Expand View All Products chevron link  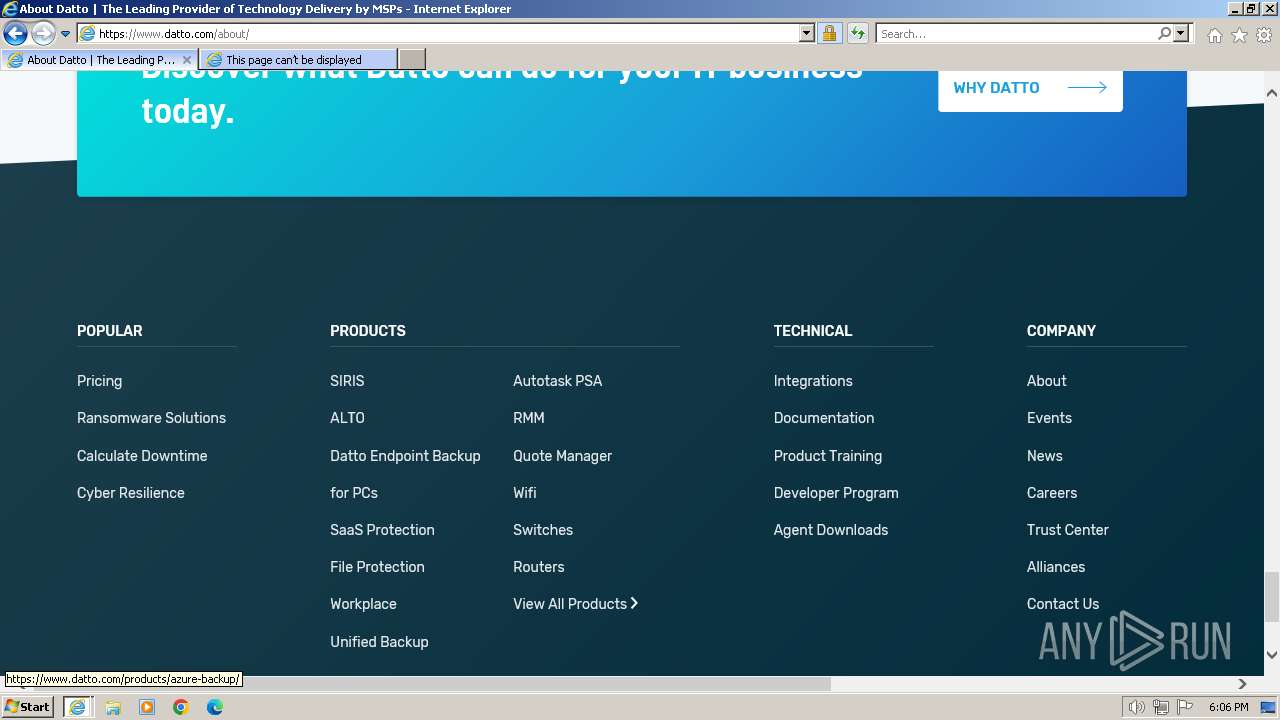click(x=575, y=604)
